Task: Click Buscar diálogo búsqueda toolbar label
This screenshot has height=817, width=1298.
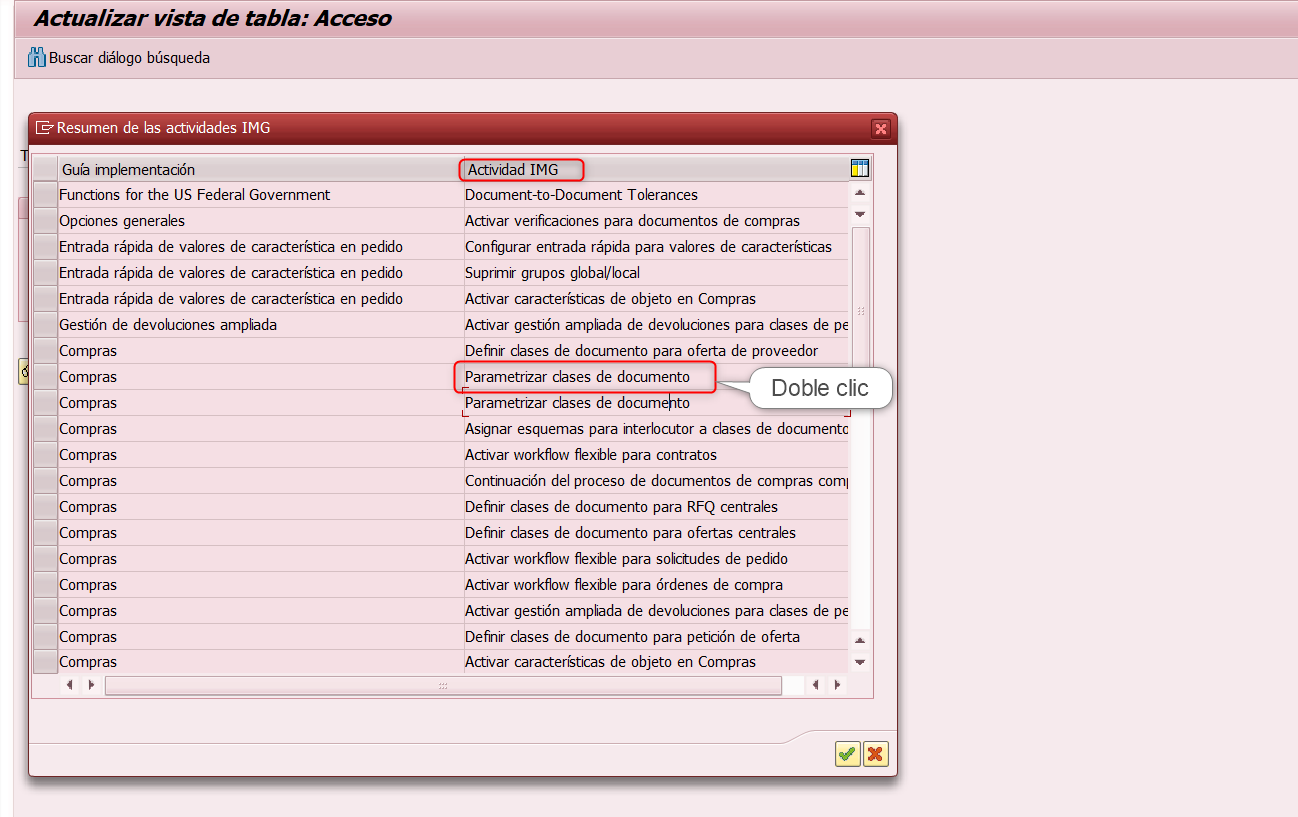Action: click(x=130, y=58)
